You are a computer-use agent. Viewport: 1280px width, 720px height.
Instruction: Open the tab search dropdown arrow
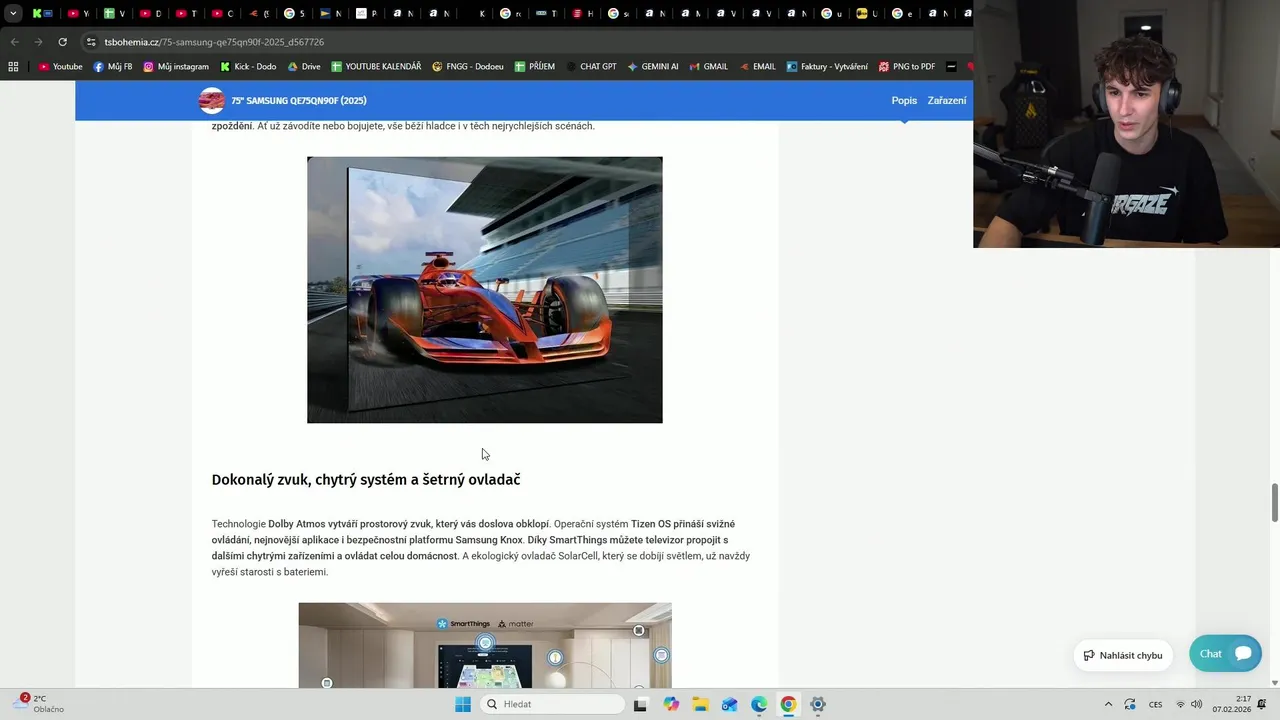click(13, 14)
